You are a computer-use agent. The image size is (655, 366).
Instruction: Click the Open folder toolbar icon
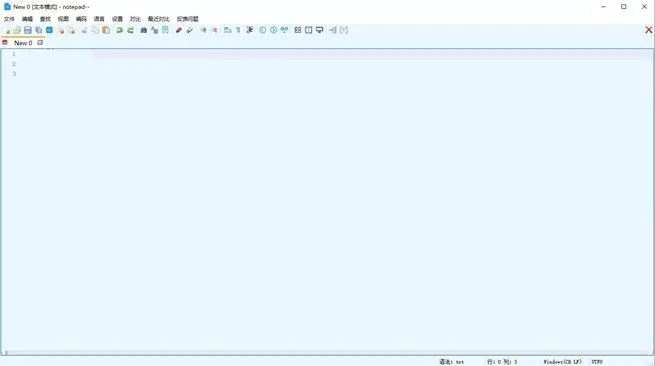click(x=17, y=30)
